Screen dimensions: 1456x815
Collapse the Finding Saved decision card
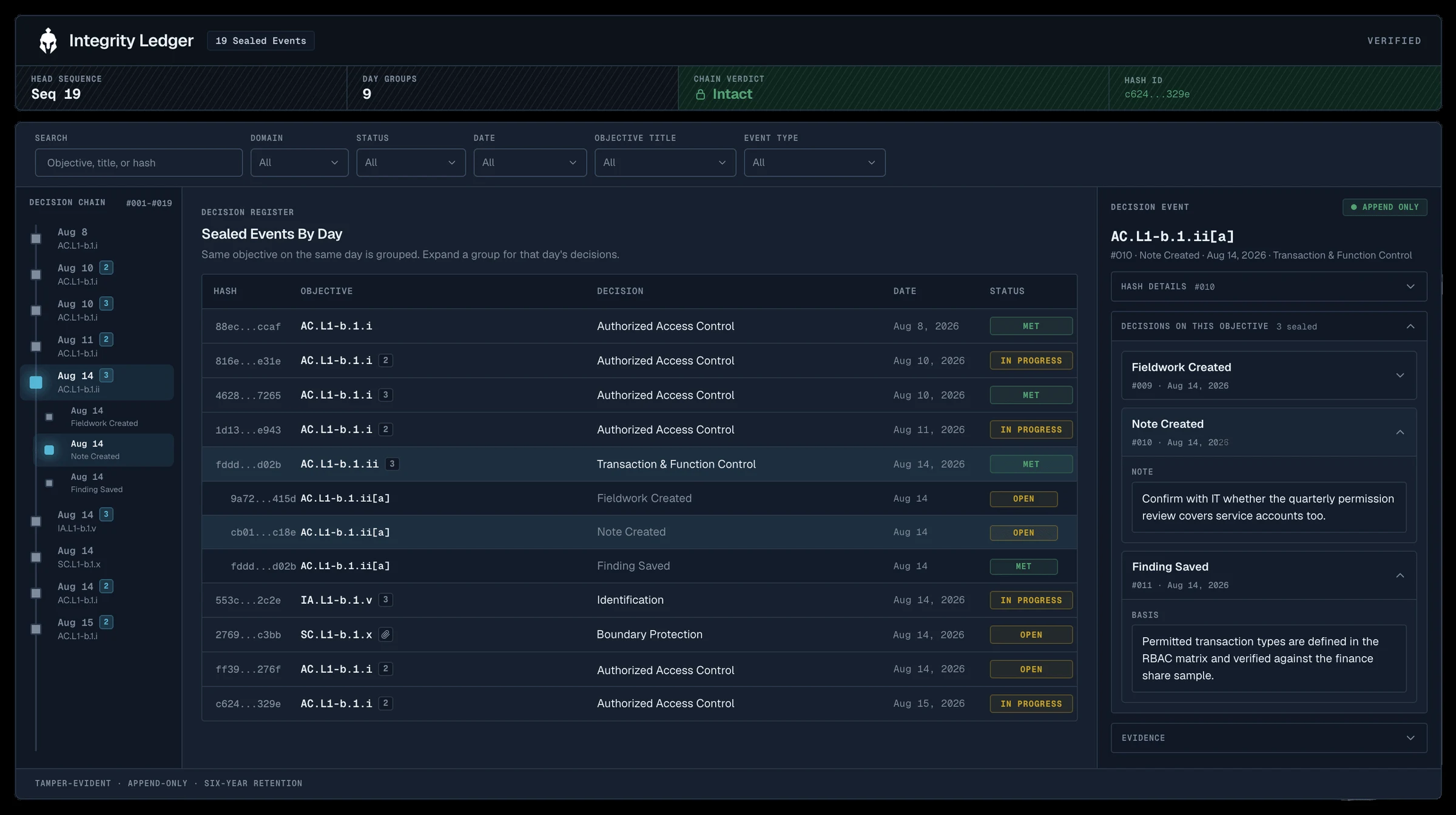(x=1269, y=575)
